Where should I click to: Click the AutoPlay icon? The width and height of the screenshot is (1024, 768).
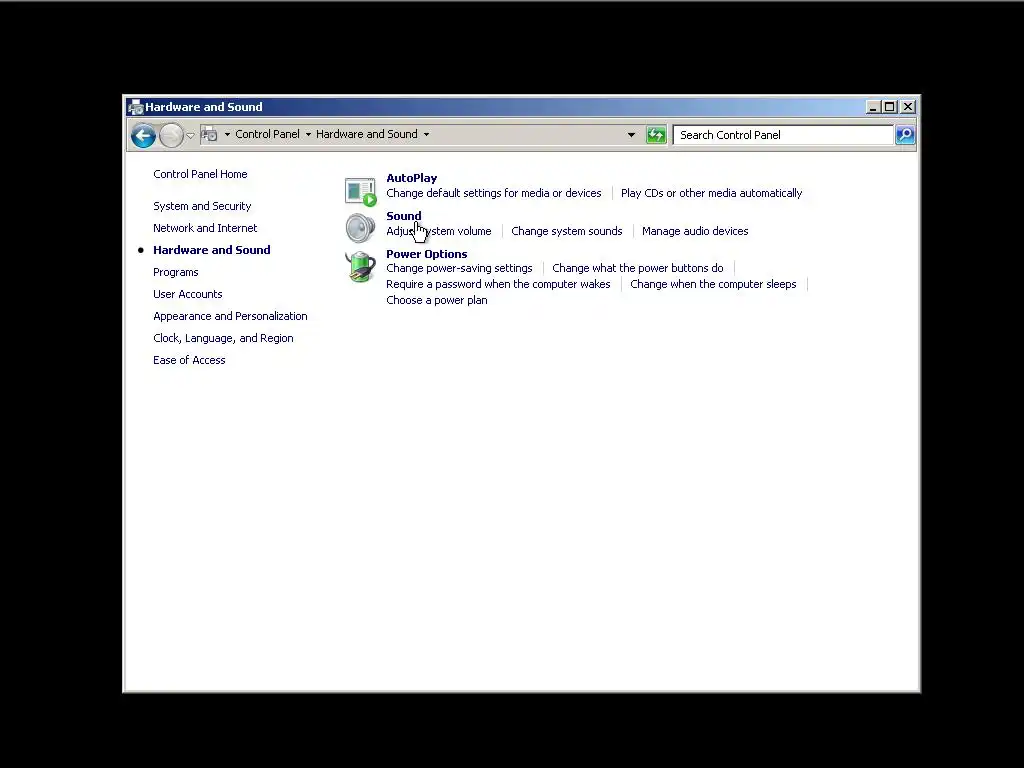pos(360,191)
